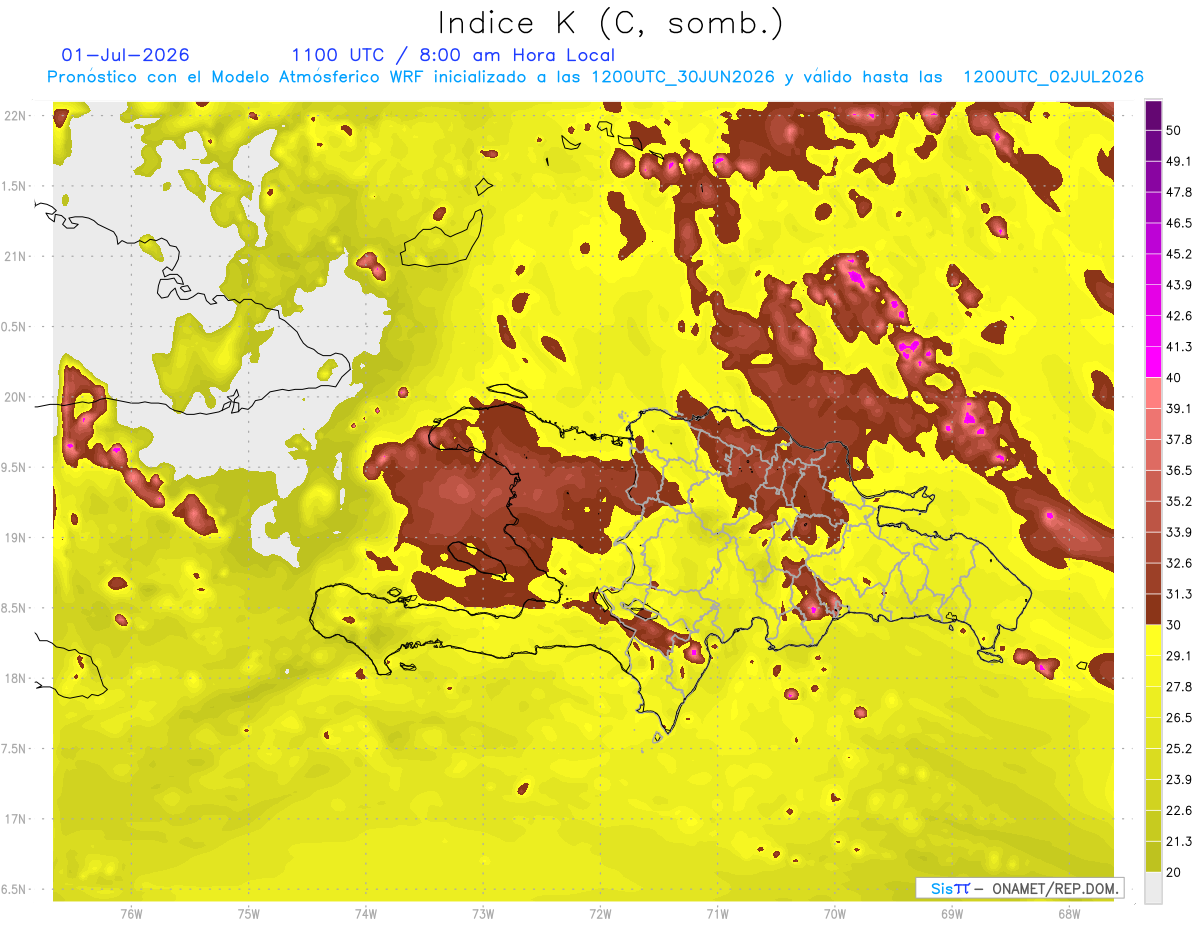Click the "32.6" legend value

click(1179, 563)
